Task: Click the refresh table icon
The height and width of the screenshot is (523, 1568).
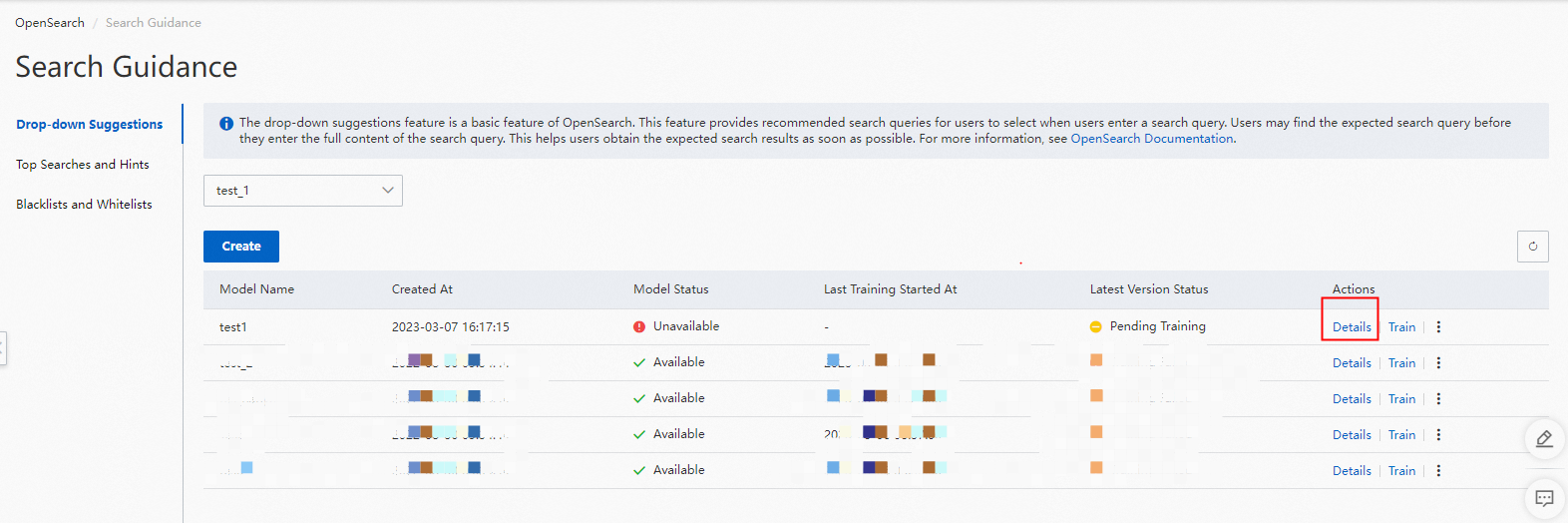Action: pyautogui.click(x=1532, y=247)
